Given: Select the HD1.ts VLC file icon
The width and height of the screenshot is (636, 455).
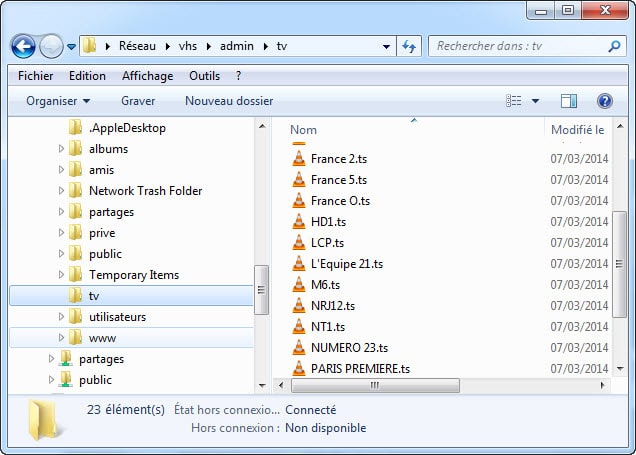Looking at the screenshot, I should pos(299,222).
